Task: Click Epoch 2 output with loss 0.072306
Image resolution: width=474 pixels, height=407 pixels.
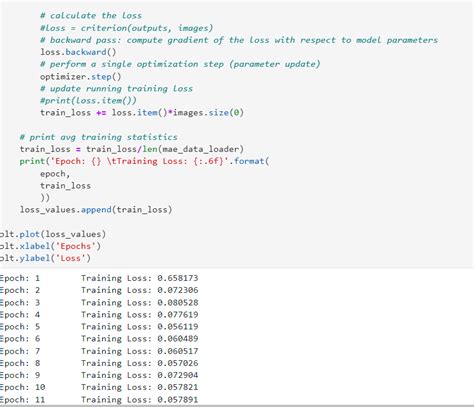Action: pos(99,290)
